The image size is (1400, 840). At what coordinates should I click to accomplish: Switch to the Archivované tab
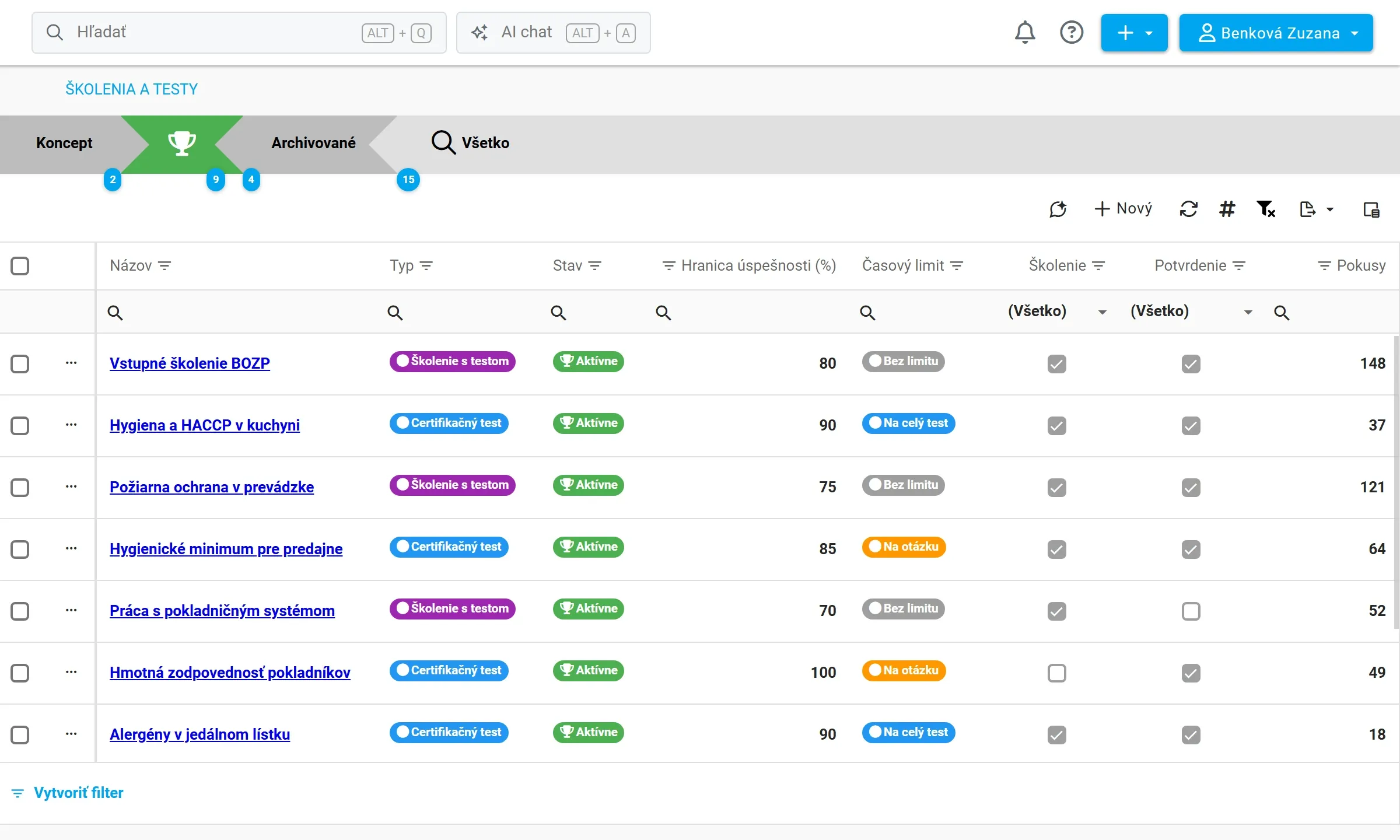coord(313,143)
